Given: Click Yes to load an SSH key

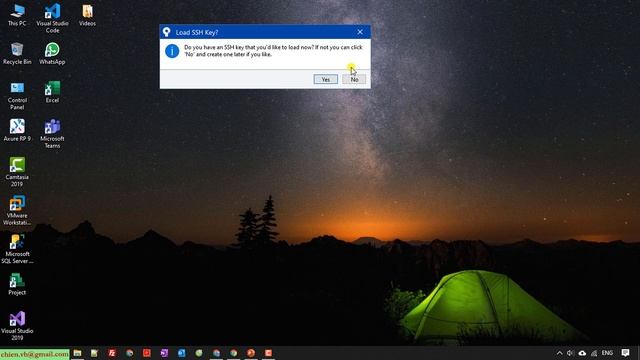Looking at the screenshot, I should click(x=325, y=79).
